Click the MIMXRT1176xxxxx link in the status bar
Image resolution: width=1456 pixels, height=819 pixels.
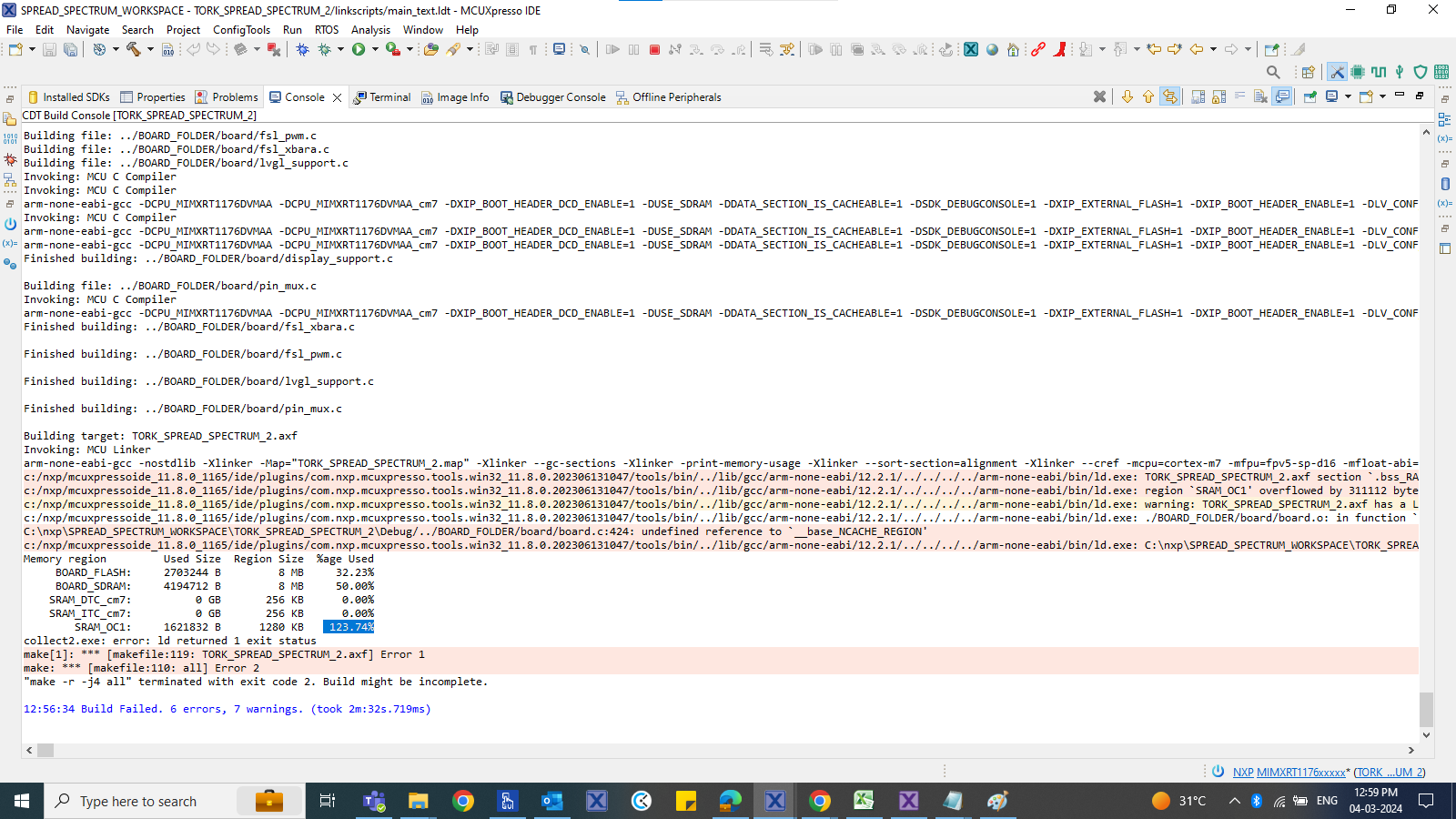[1301, 772]
